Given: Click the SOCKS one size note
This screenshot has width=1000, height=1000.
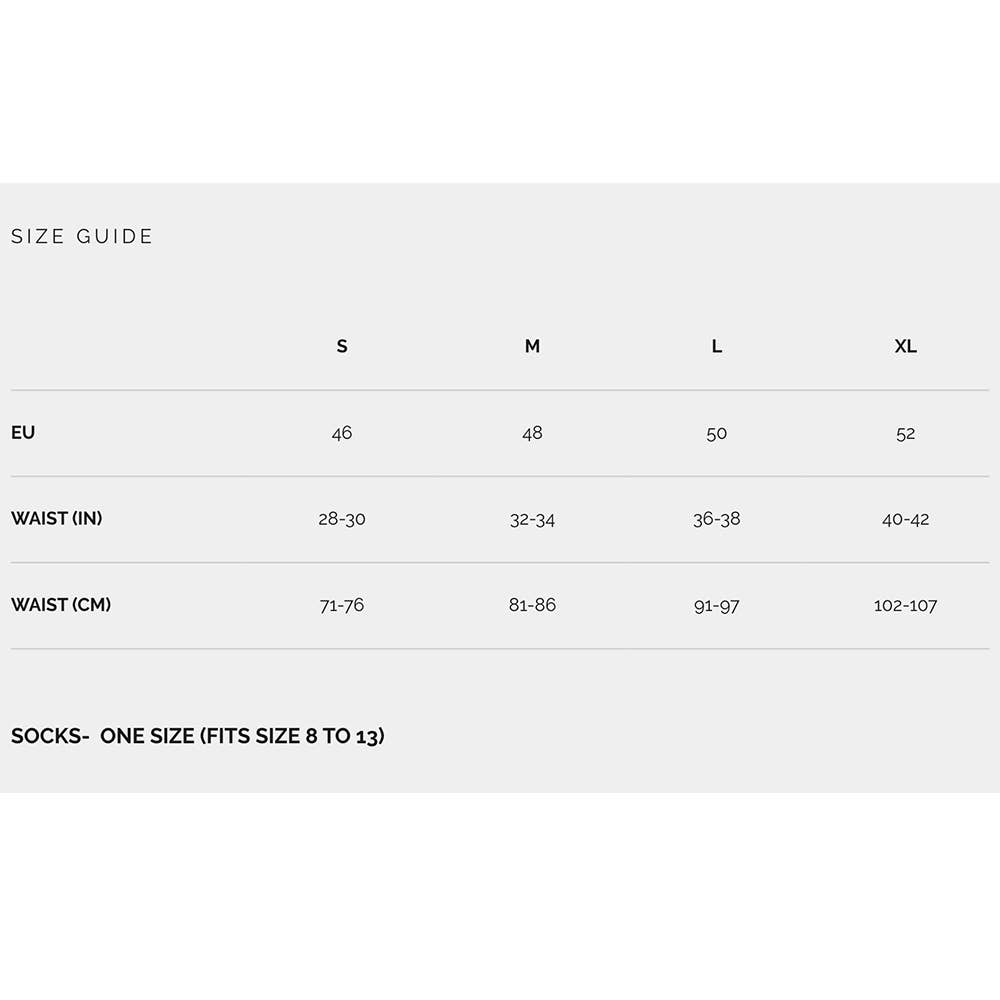Looking at the screenshot, I should tap(198, 737).
